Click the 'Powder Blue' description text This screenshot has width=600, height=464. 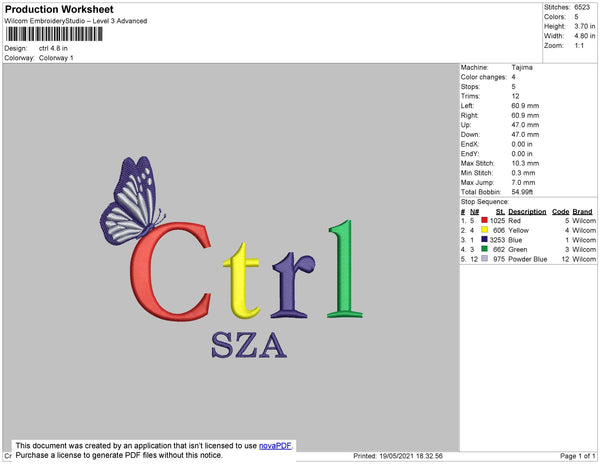coord(528,259)
